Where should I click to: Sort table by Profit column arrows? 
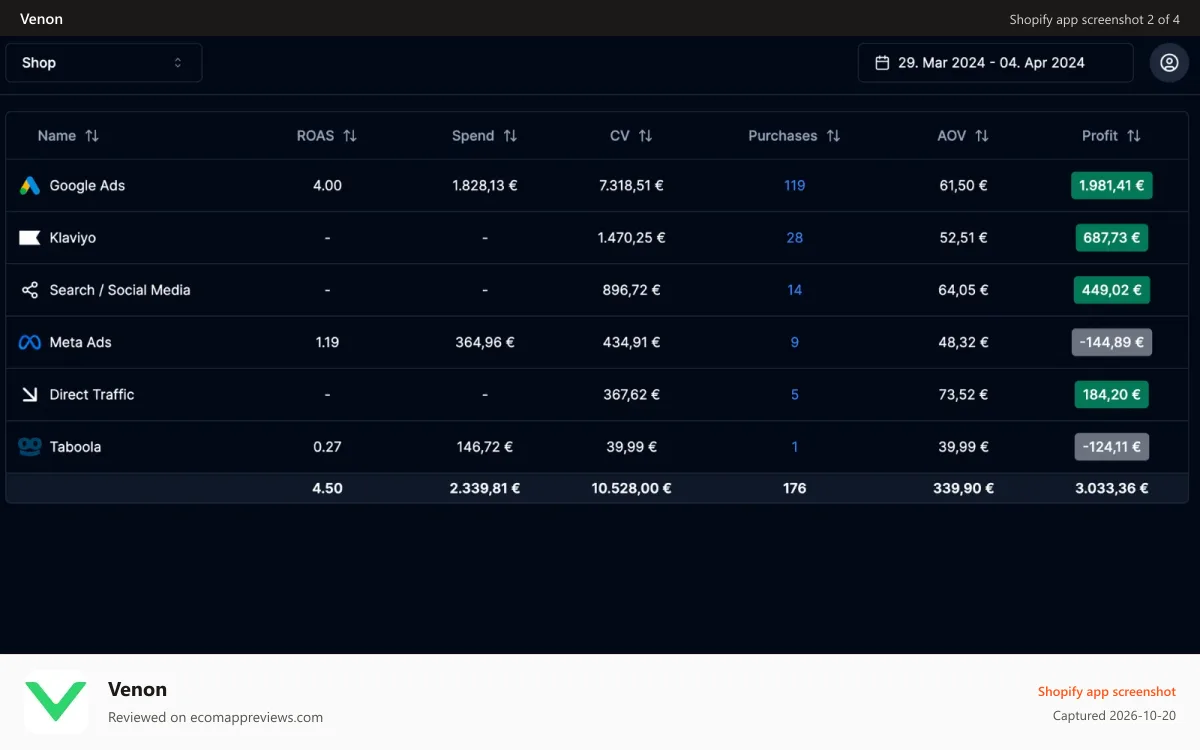pos(1133,136)
